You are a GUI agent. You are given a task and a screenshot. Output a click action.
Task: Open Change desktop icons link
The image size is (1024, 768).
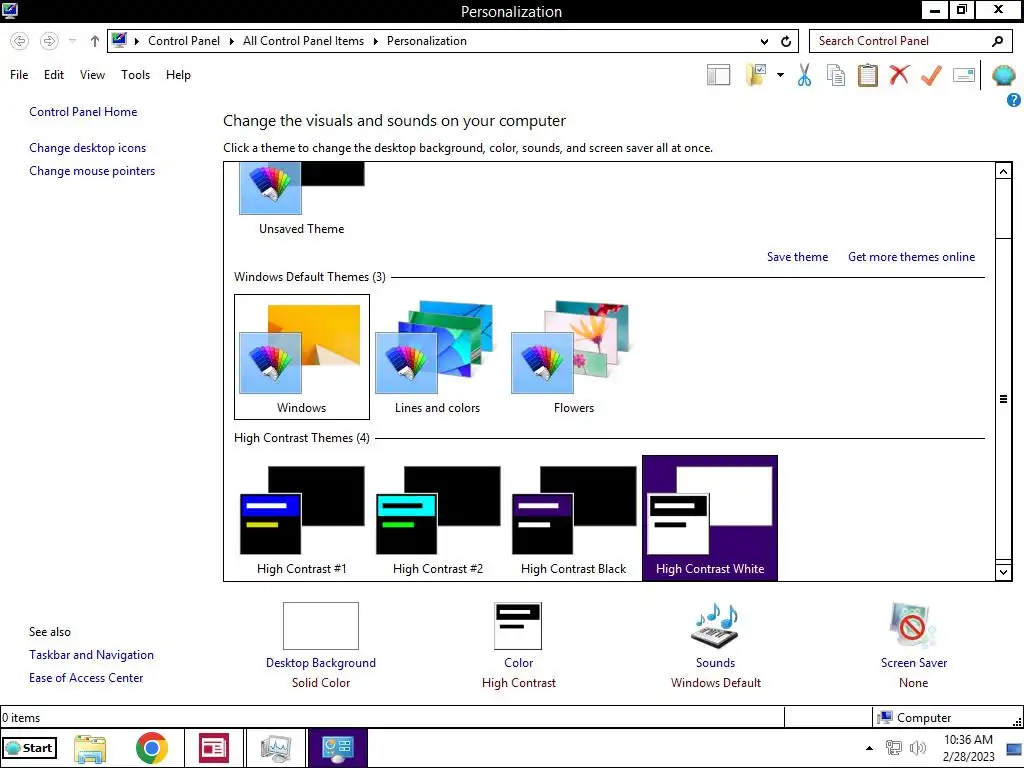click(88, 148)
